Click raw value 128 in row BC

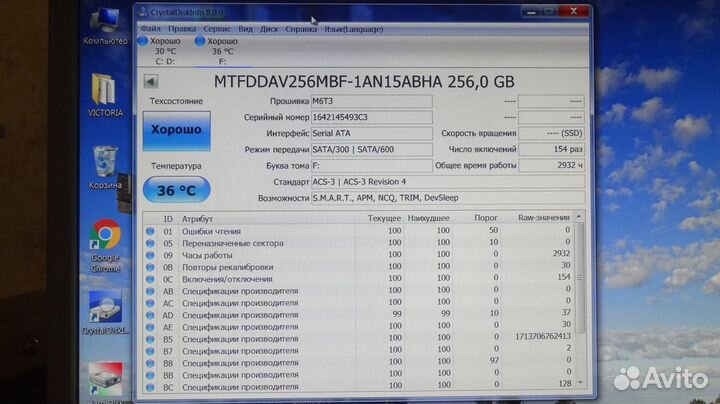coord(565,383)
